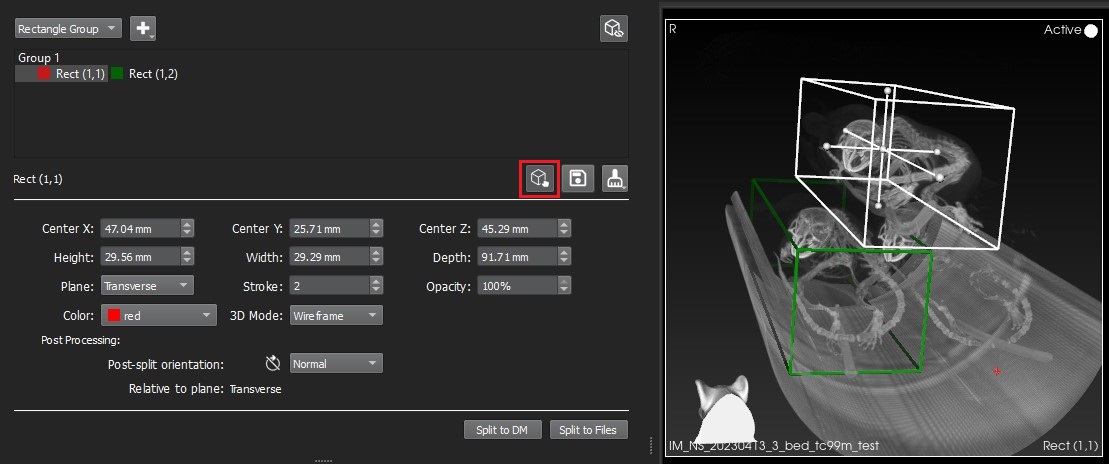Click the add rectangle plus button

pos(143,29)
